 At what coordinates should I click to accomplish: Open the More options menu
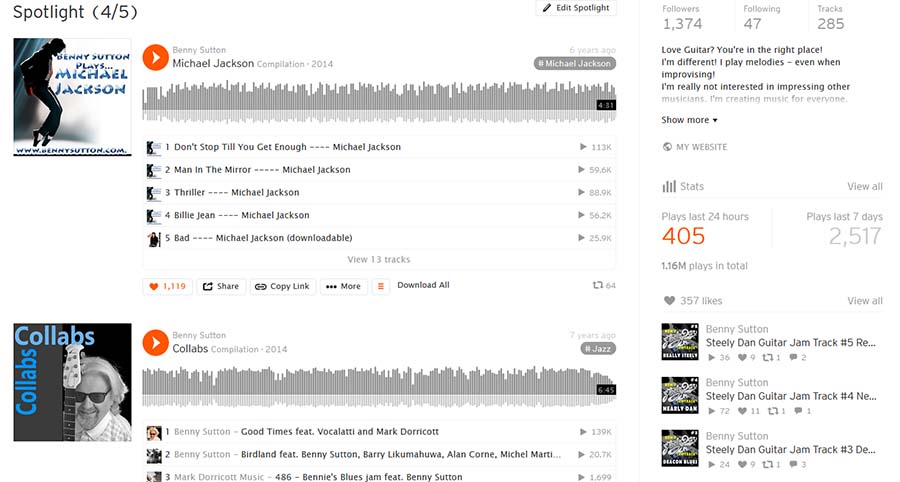[343, 286]
